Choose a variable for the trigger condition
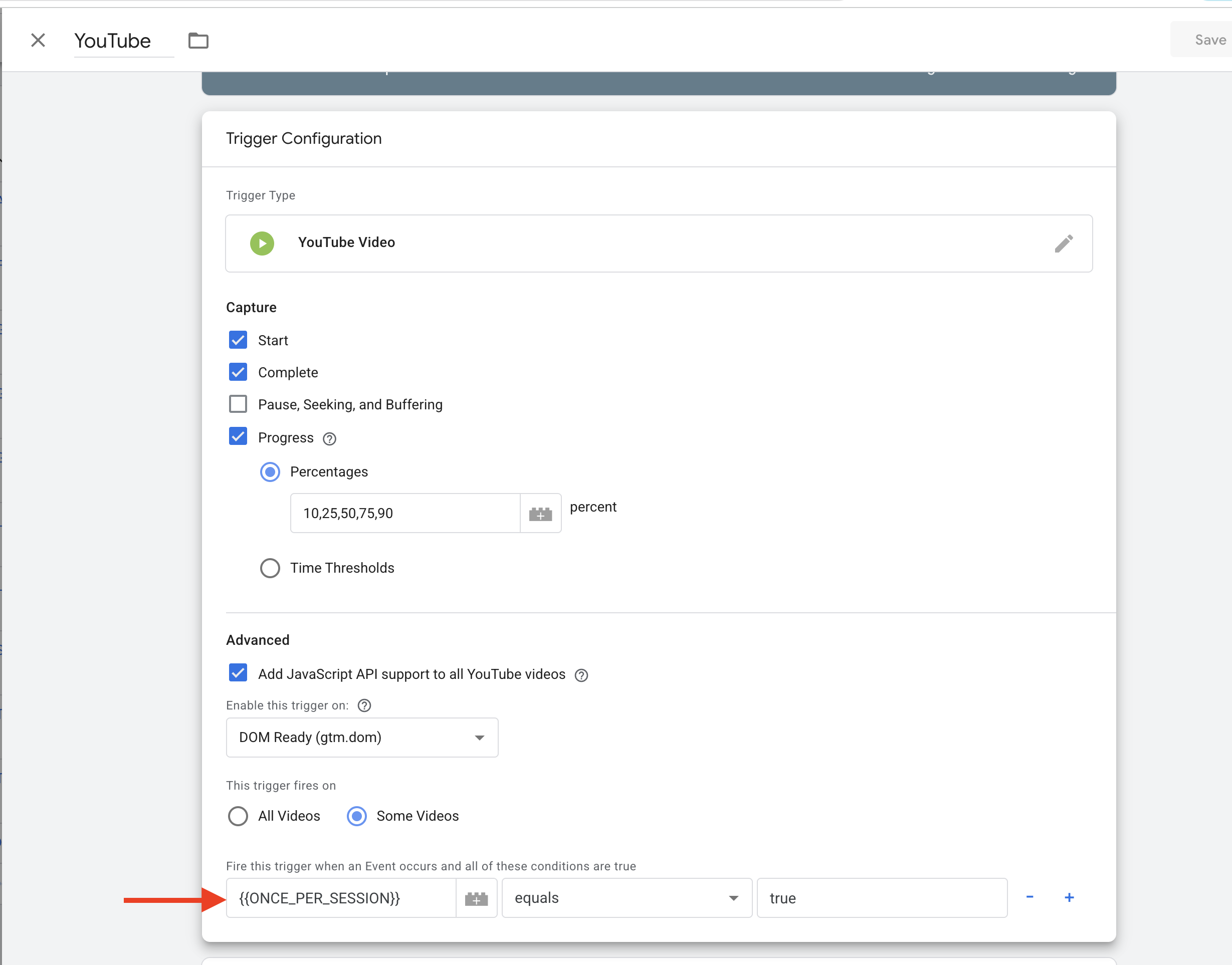 pyautogui.click(x=477, y=898)
